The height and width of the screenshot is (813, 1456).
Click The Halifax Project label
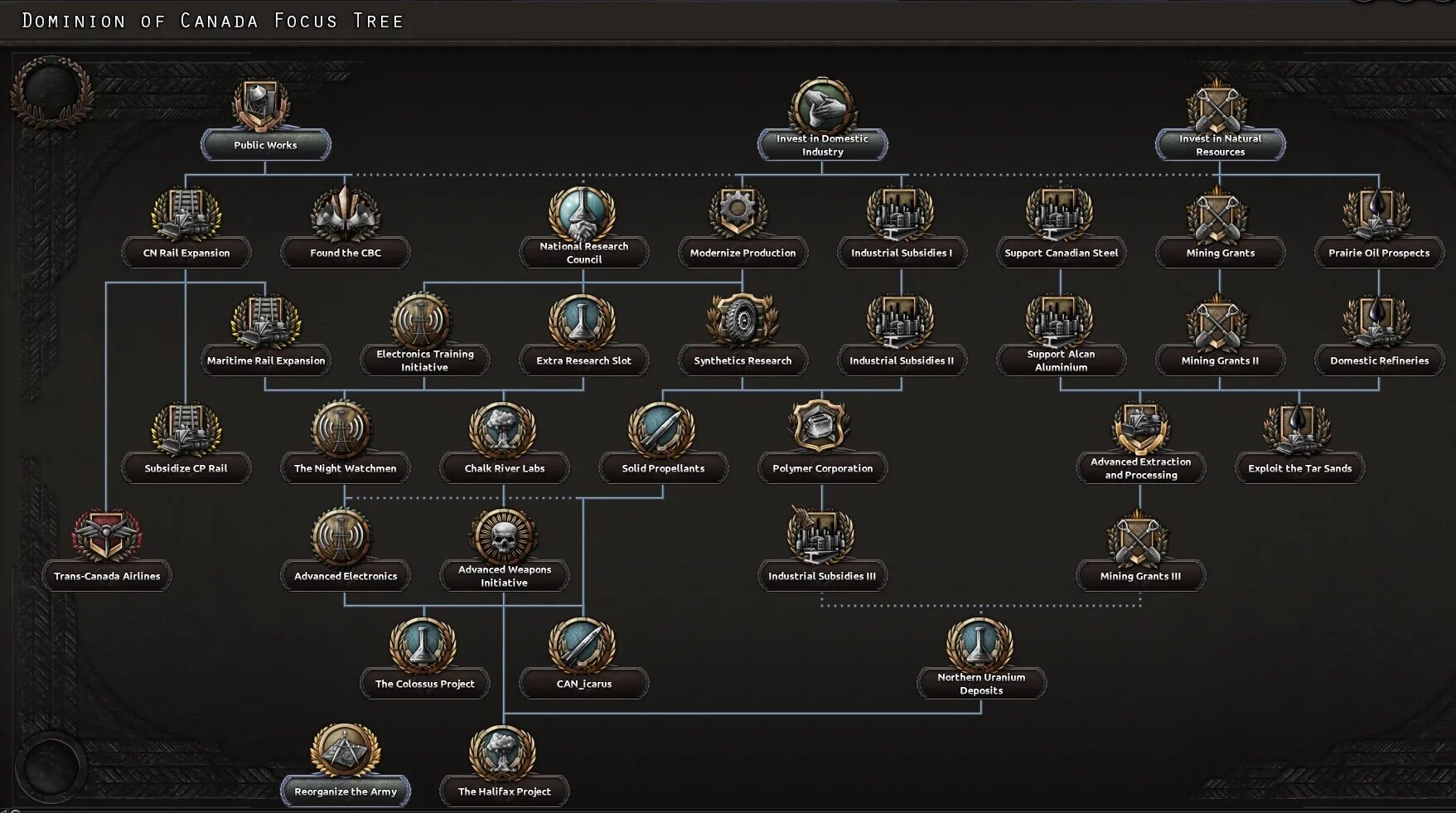(504, 791)
